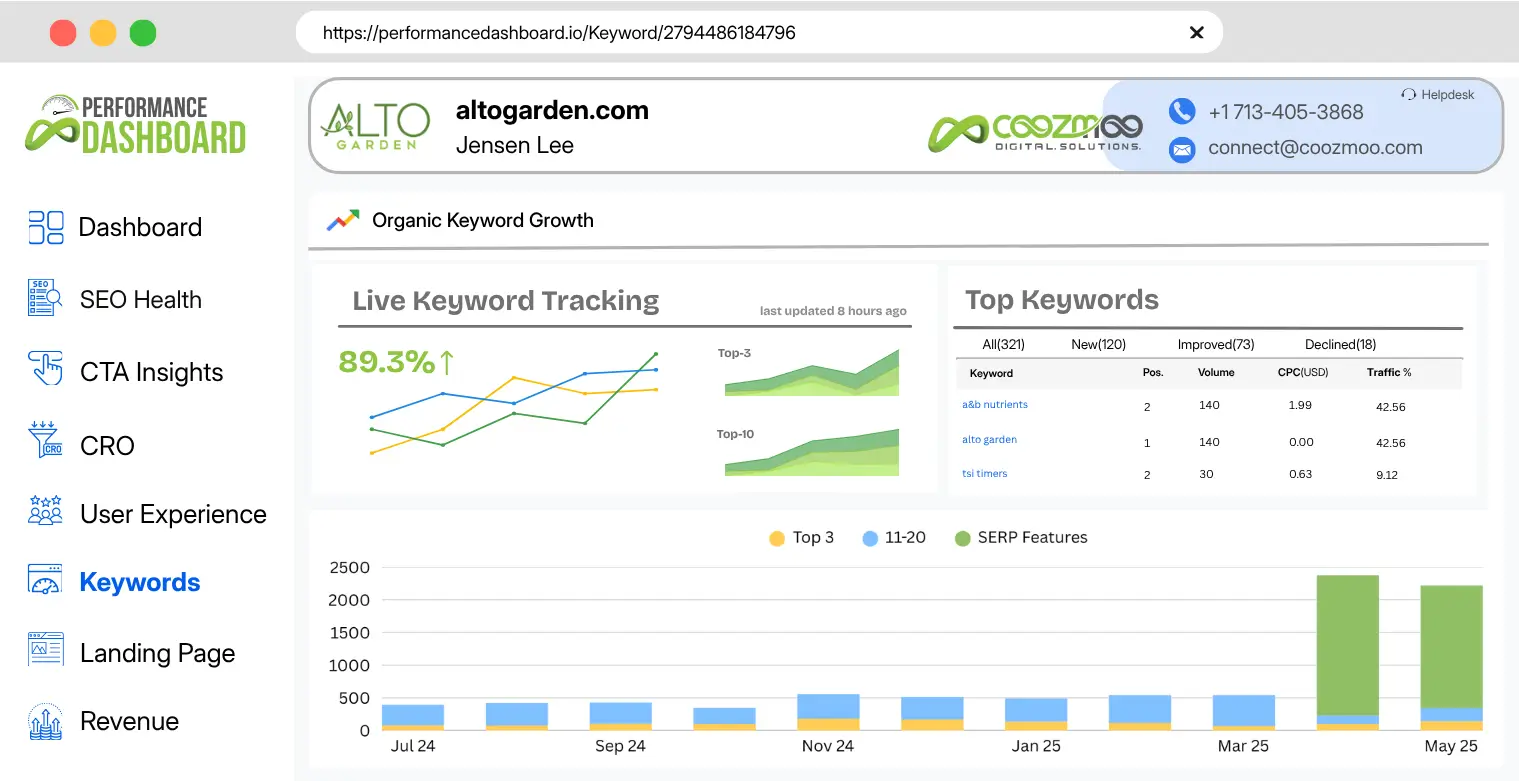Open the tsi timers keyword link

tap(985, 474)
